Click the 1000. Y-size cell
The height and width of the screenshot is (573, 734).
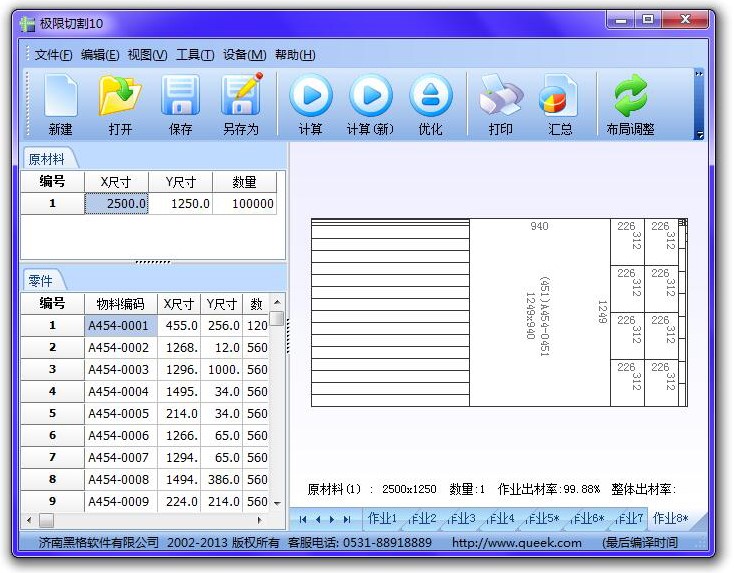(x=221, y=369)
